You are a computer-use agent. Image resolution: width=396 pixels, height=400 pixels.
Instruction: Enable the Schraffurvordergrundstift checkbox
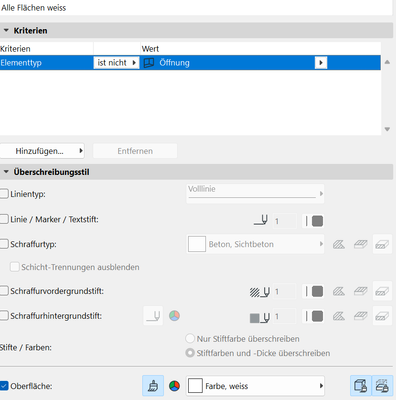(4, 291)
